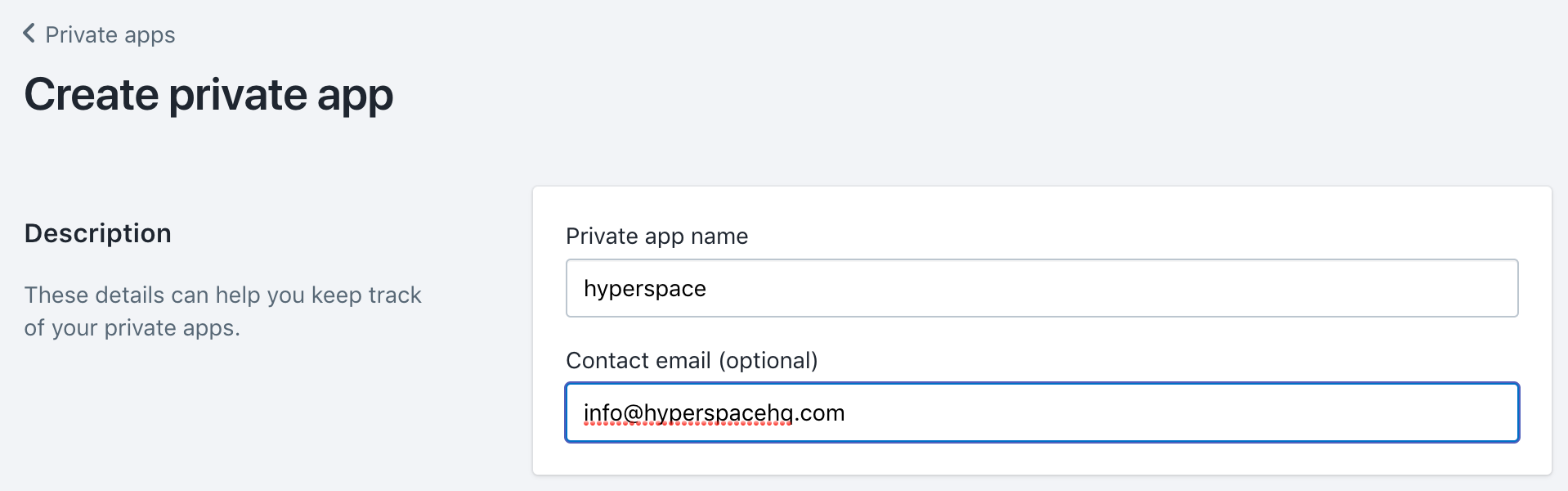The height and width of the screenshot is (491, 1568).
Task: Place cursor after ".com" in the email field
Action: click(846, 413)
